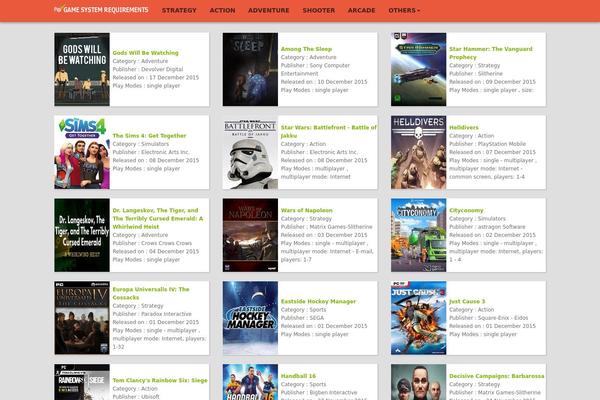The image size is (600, 400).
Task: Follow the Among The Sleep title link
Action: pos(307,49)
